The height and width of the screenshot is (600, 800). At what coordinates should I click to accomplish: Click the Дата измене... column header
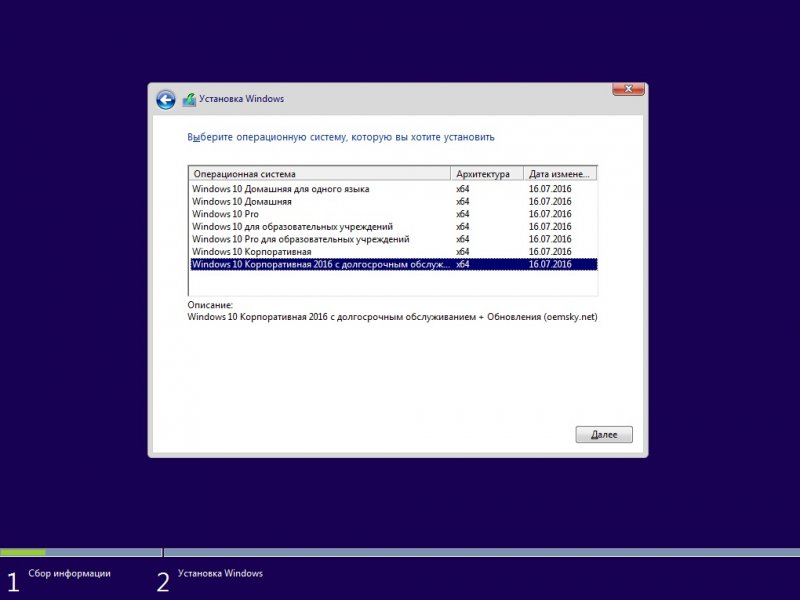coord(560,173)
